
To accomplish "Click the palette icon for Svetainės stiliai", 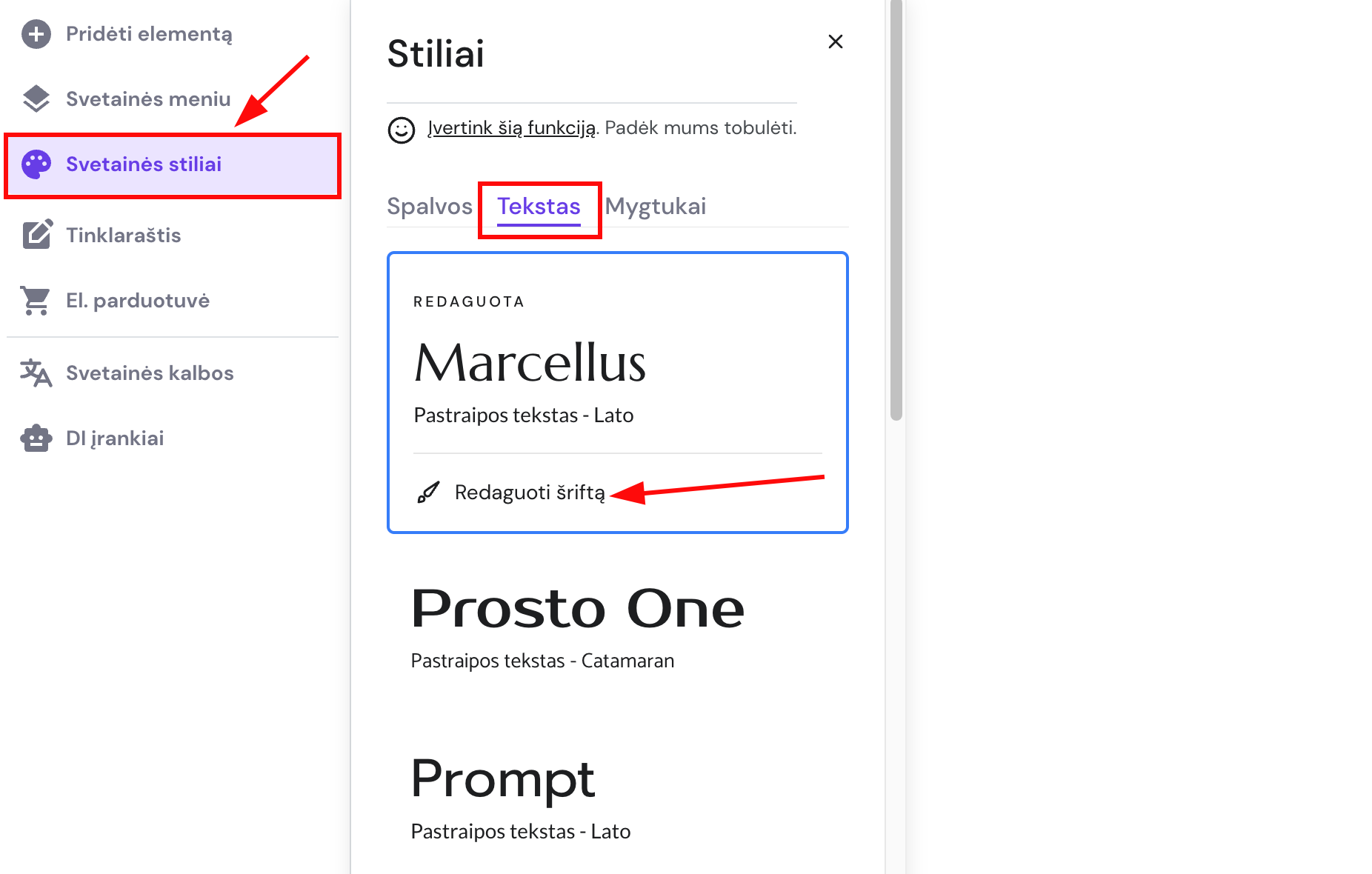I will point(36,164).
